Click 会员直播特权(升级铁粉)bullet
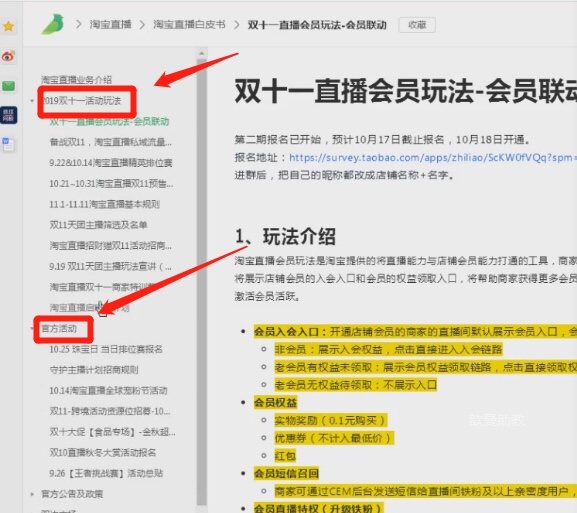Screen dimensions: 577x513 [318, 508]
